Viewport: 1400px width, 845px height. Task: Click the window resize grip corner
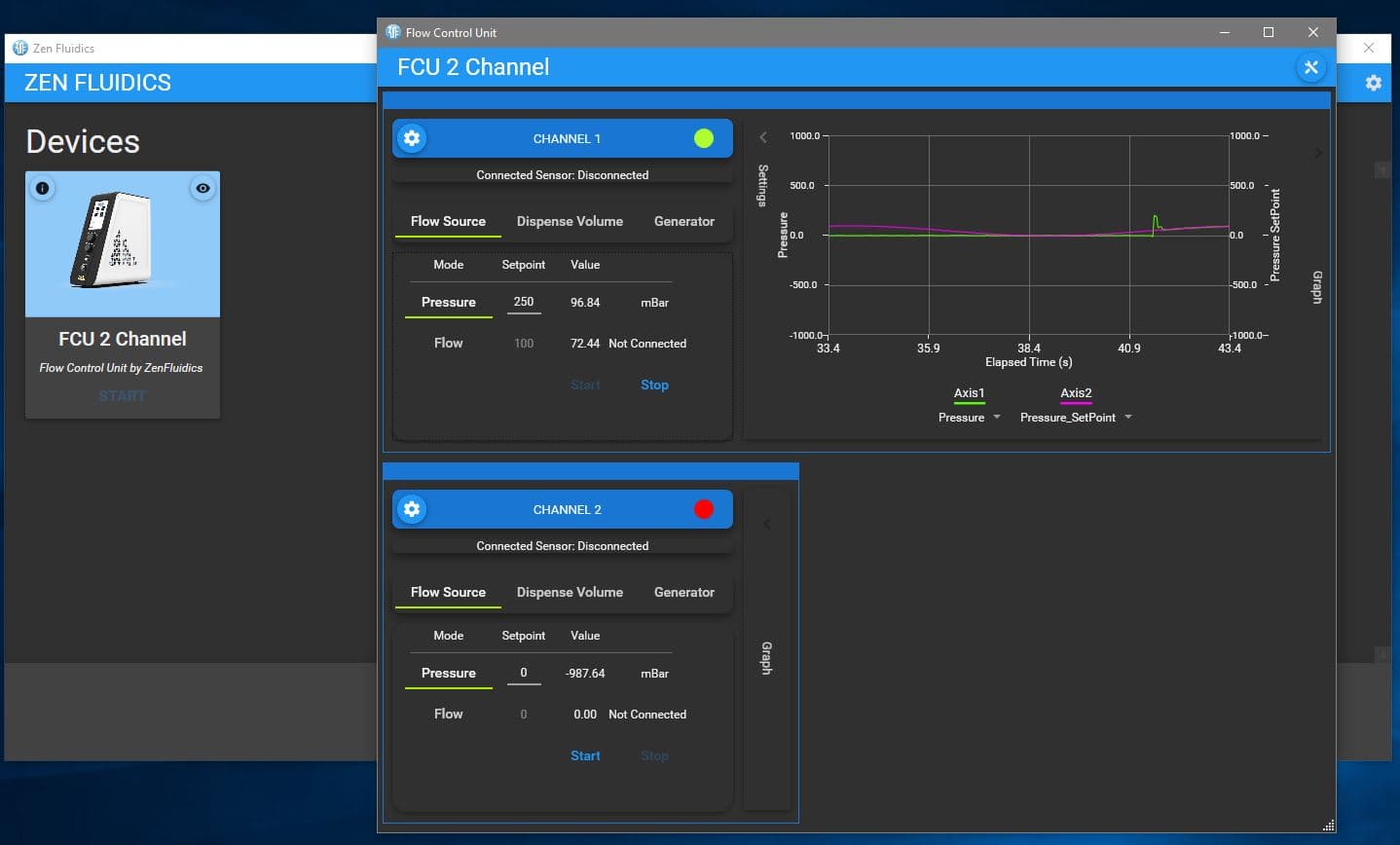pyautogui.click(x=1329, y=826)
